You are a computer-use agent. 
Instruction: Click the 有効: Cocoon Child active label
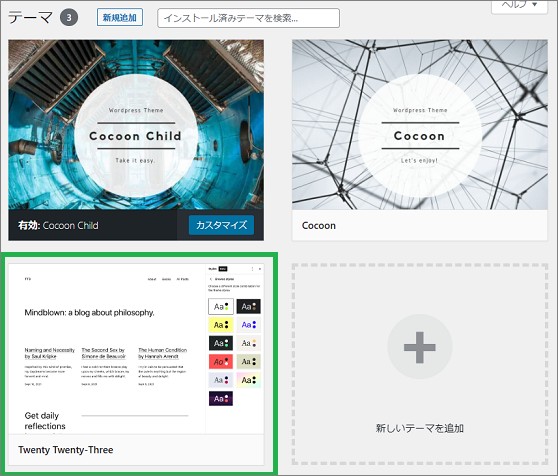point(58,226)
